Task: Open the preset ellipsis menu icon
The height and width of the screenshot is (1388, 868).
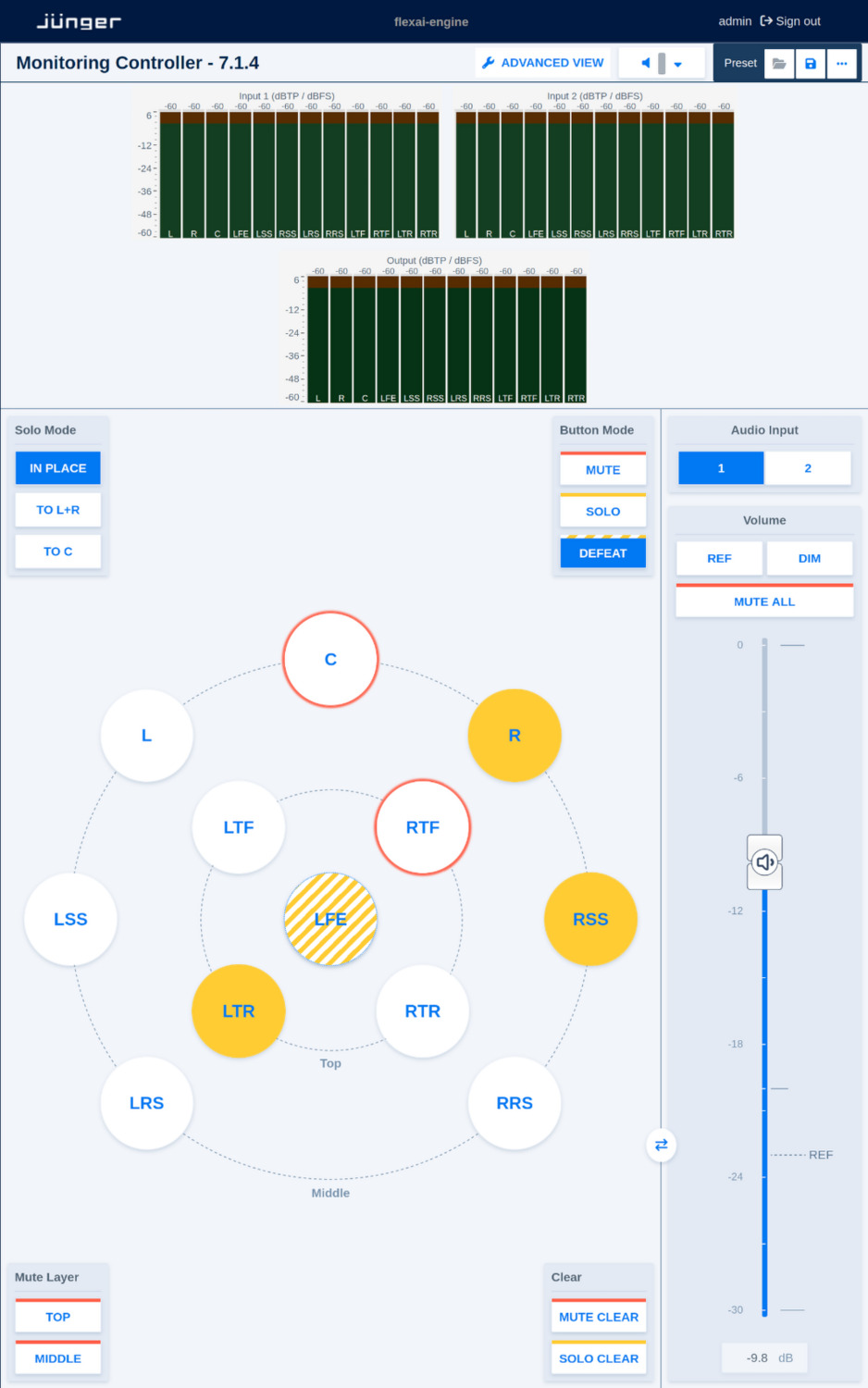Action: point(841,63)
